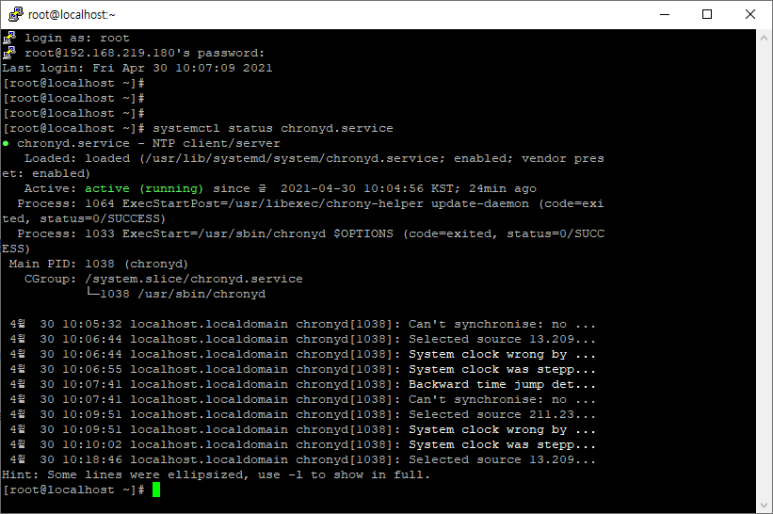This screenshot has height=514, width=773.
Task: Click the scrollbar down arrow
Action: pos(764,505)
